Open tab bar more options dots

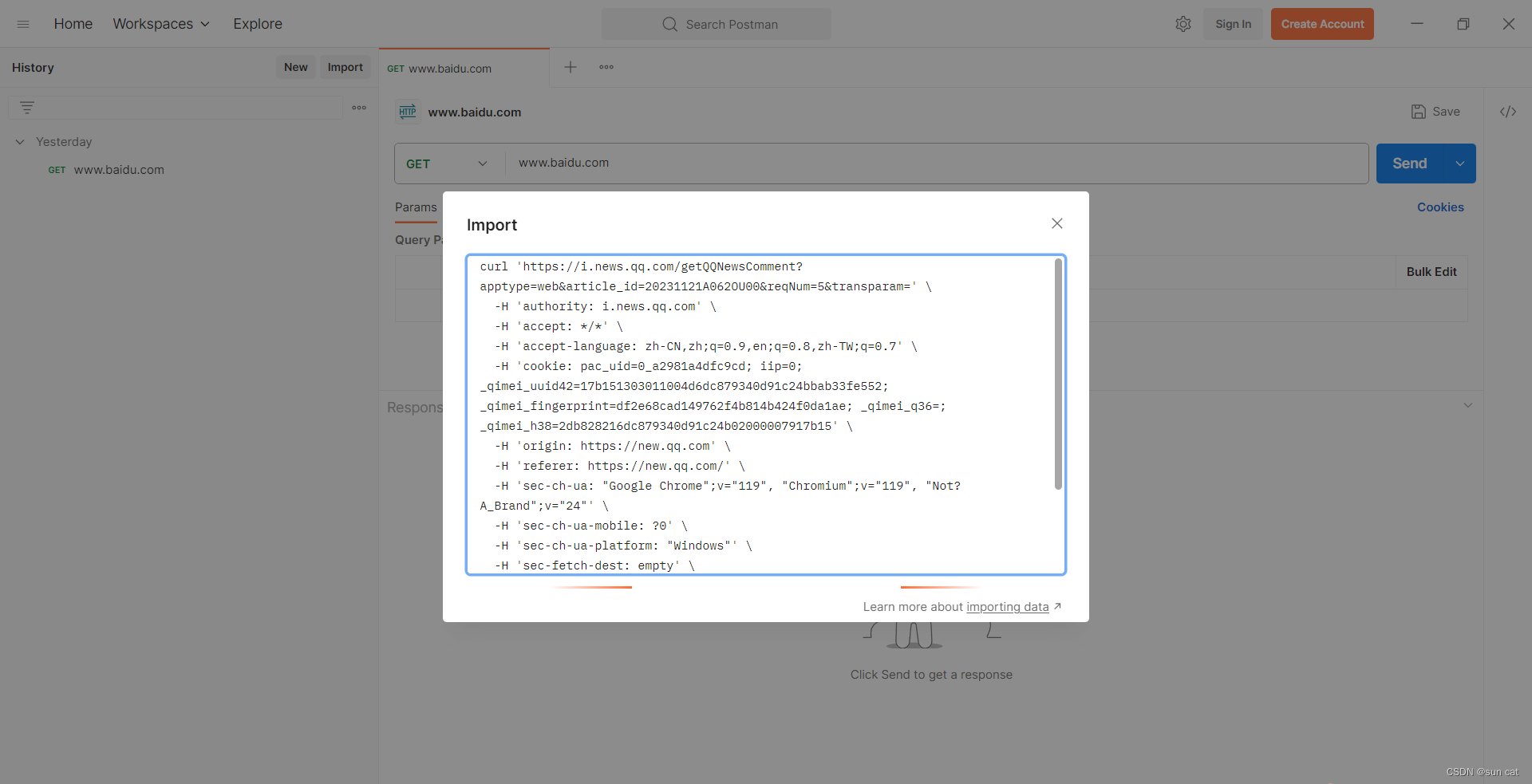(606, 67)
